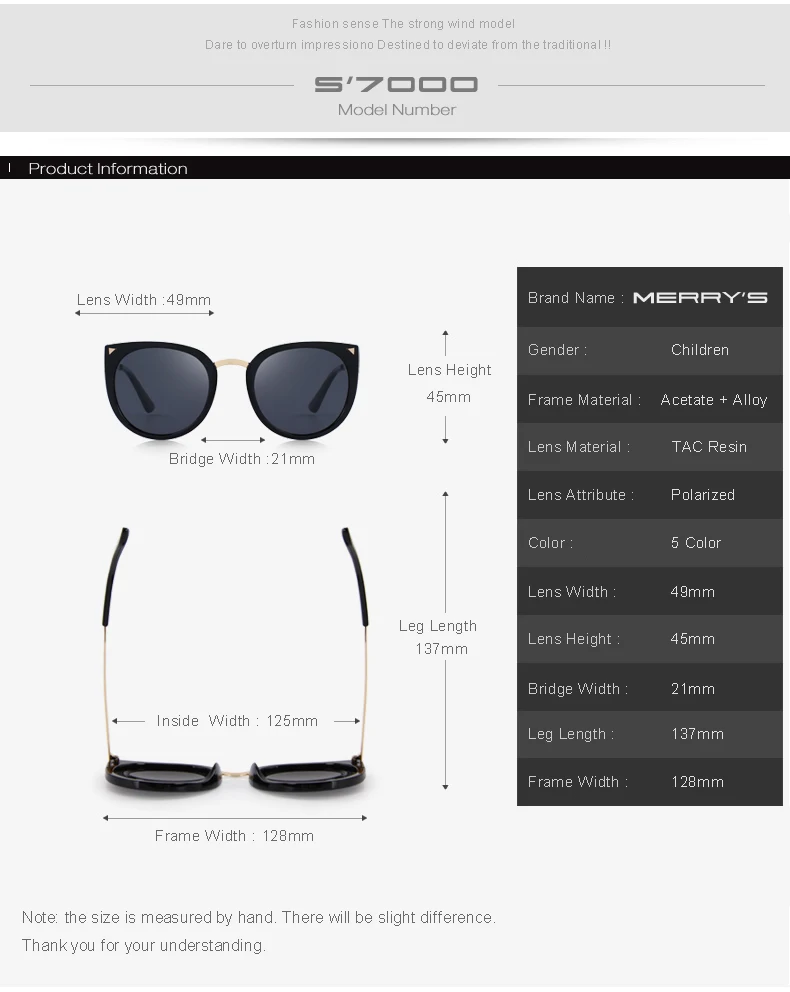Click the 'Frame Width :' table label
The width and height of the screenshot is (790, 992).
pyautogui.click(x=578, y=782)
